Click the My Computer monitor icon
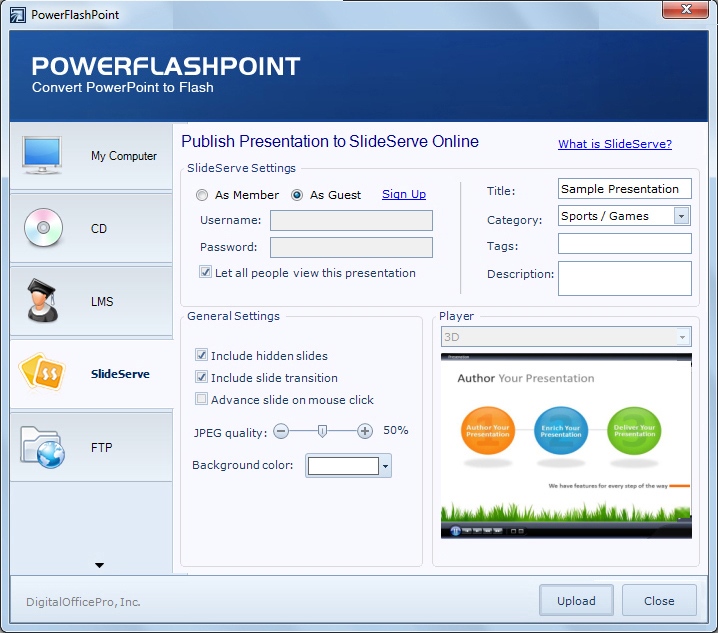718x633 pixels. 43,155
